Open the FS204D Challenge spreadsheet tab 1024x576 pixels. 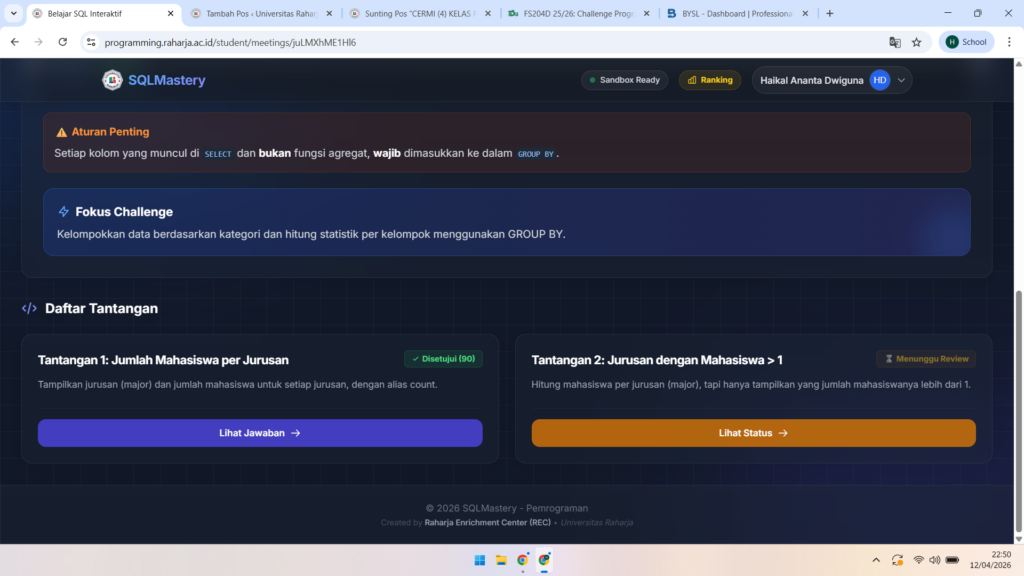point(575,14)
